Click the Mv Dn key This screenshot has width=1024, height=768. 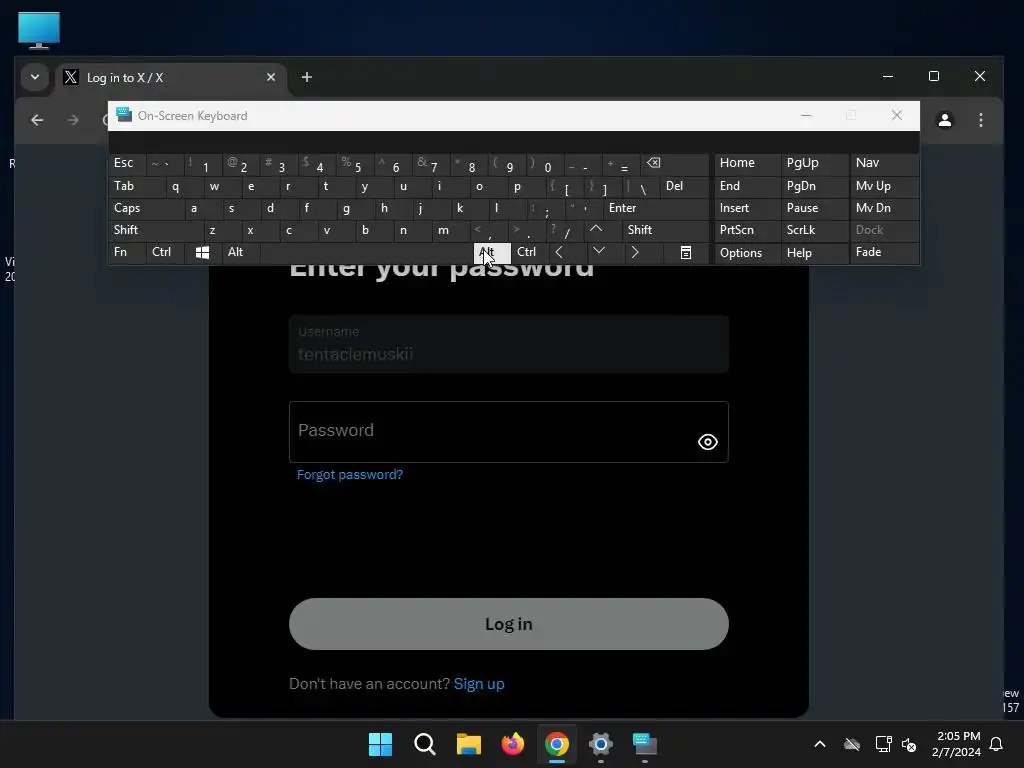[884, 208]
